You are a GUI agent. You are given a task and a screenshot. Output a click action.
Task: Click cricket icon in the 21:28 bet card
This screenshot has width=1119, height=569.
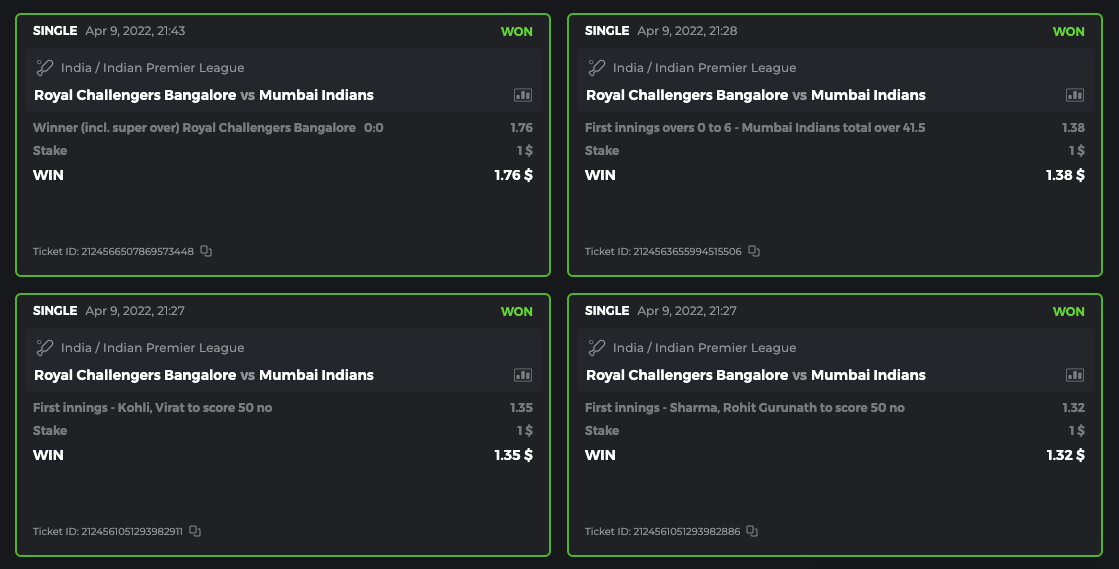pos(597,68)
